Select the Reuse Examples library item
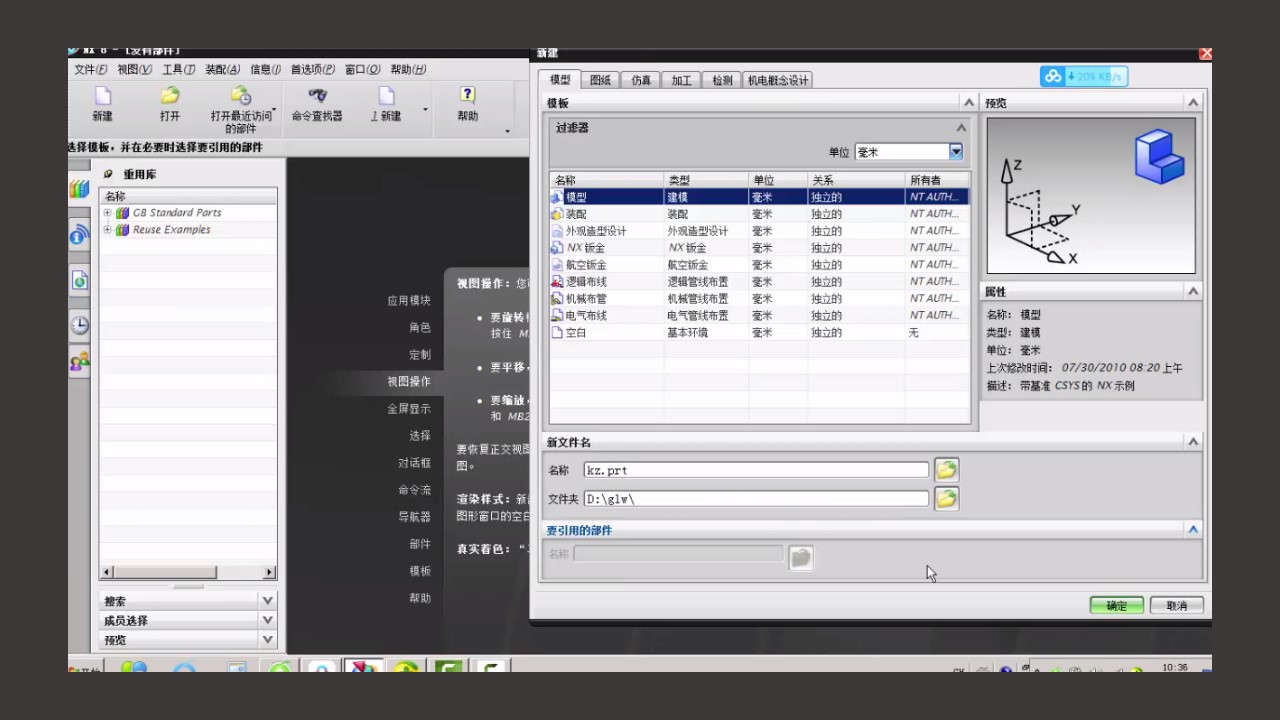1280x720 pixels. point(171,230)
